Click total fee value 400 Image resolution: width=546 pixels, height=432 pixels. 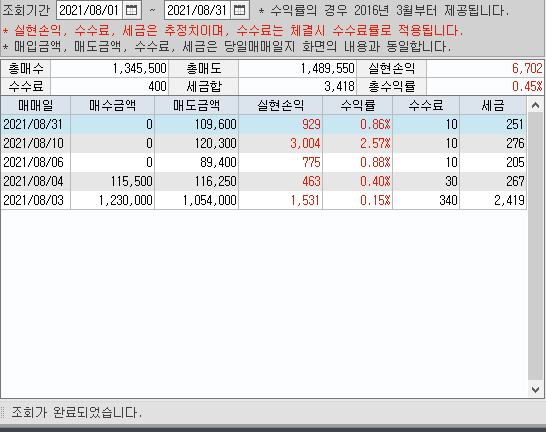pyautogui.click(x=157, y=86)
